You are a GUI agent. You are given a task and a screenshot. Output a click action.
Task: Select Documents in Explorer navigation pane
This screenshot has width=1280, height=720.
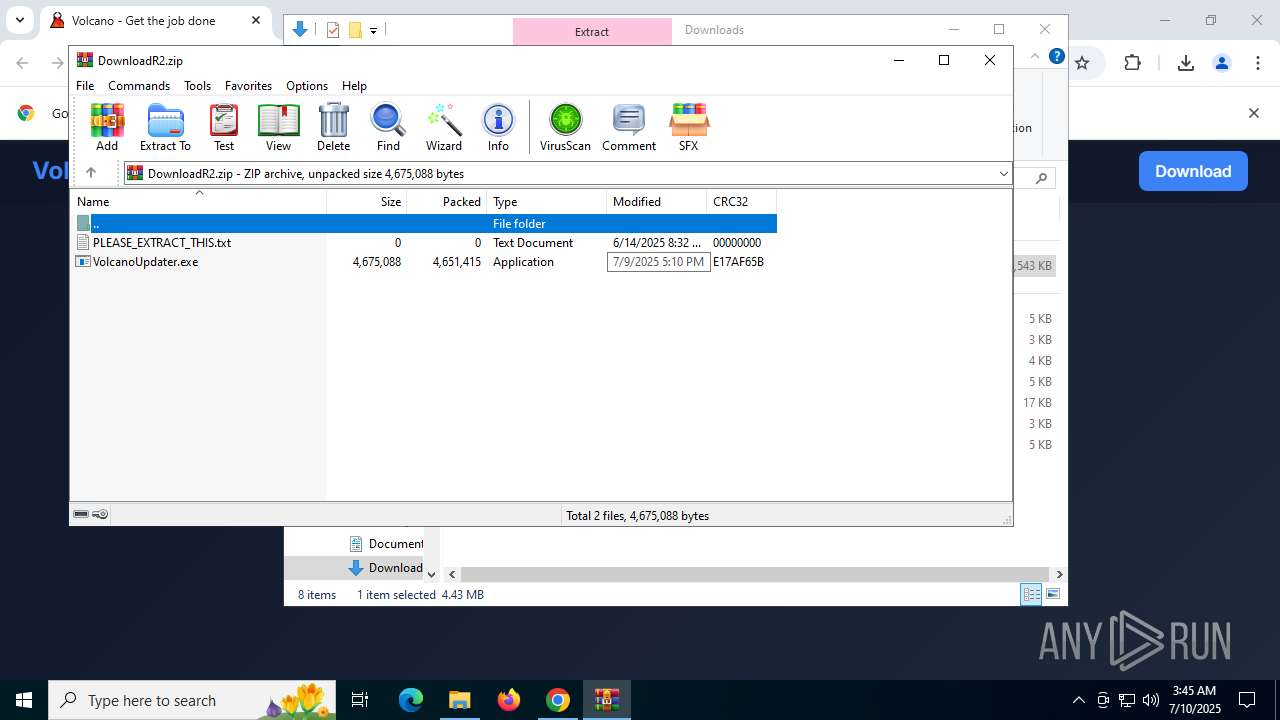click(386, 544)
